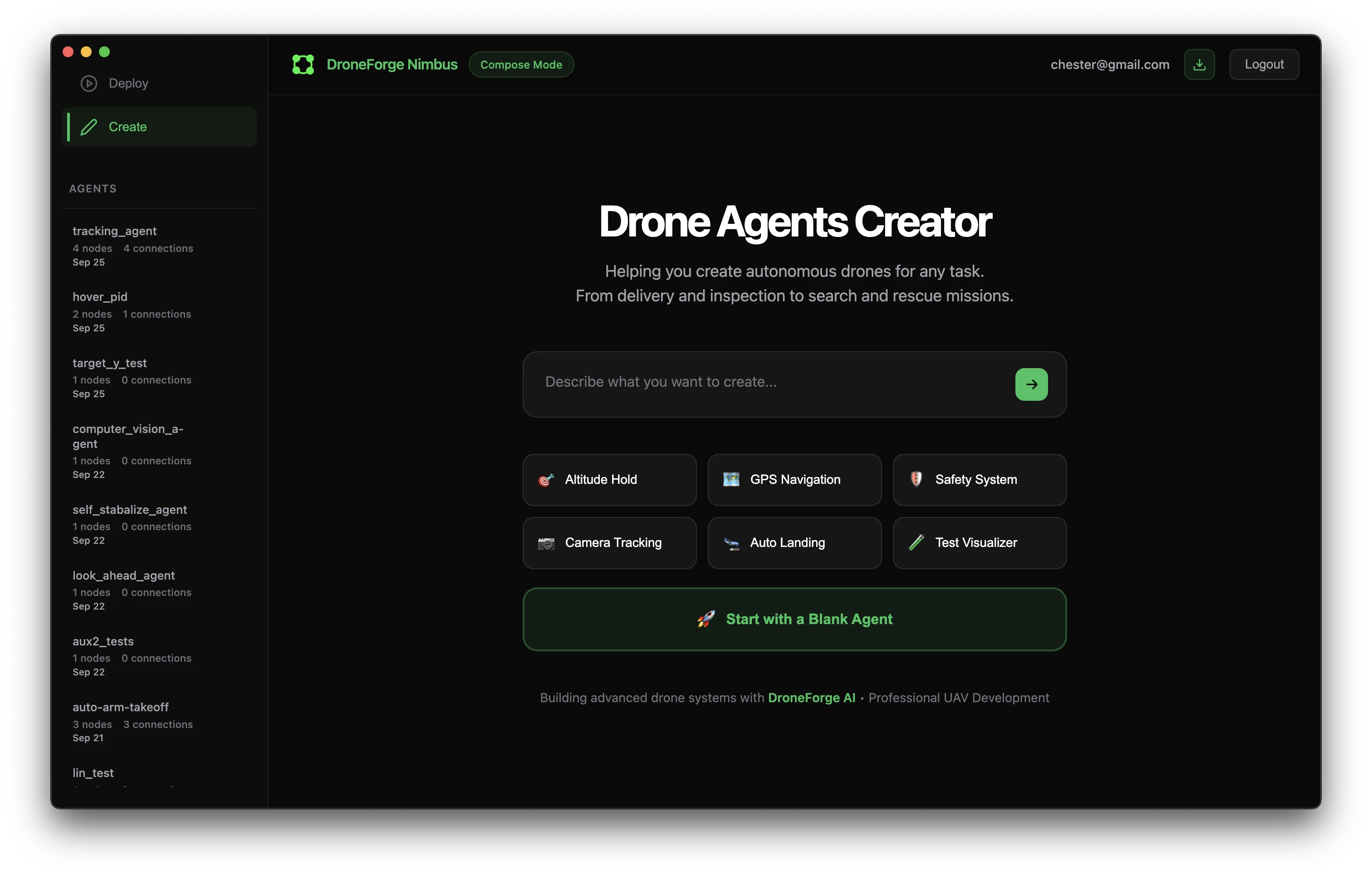Click the rocket icon on Blank Agent button
Image resolution: width=1372 pixels, height=876 pixels.
pyautogui.click(x=706, y=619)
